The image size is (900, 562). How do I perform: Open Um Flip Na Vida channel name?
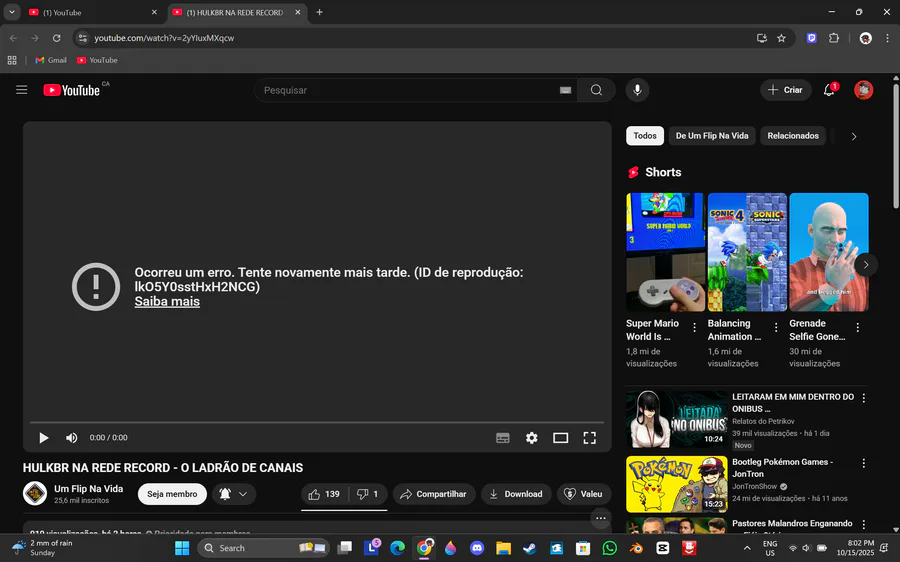coord(88,489)
